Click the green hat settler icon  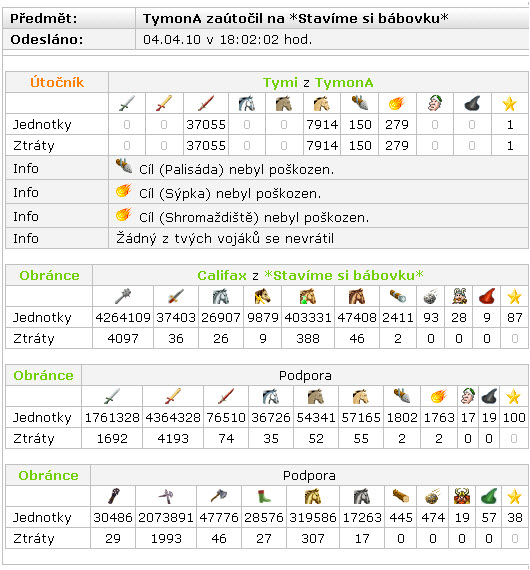click(489, 496)
